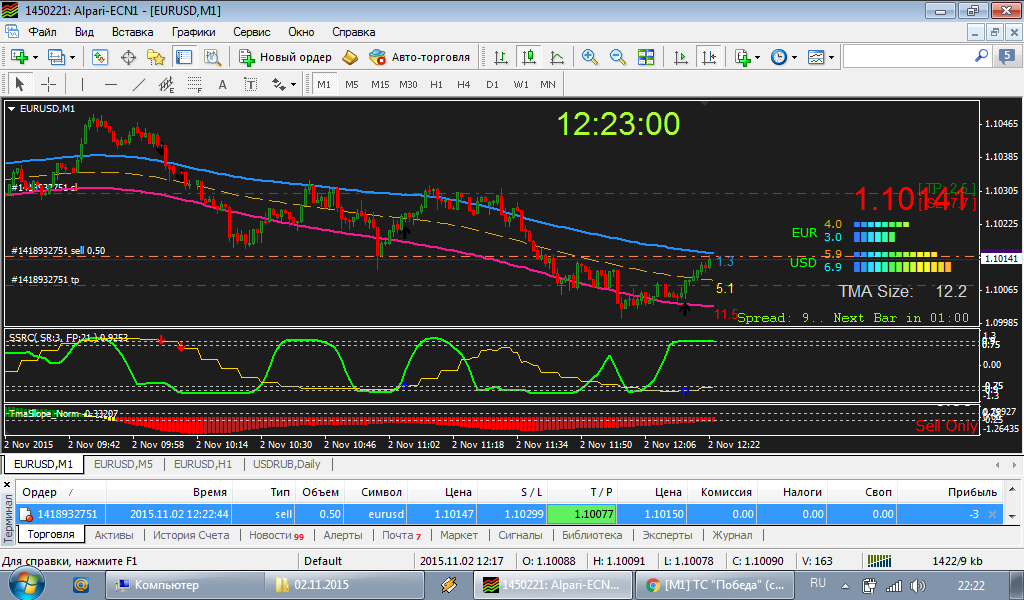
Task: Toggle the Авто-торговля button
Action: 419,57
